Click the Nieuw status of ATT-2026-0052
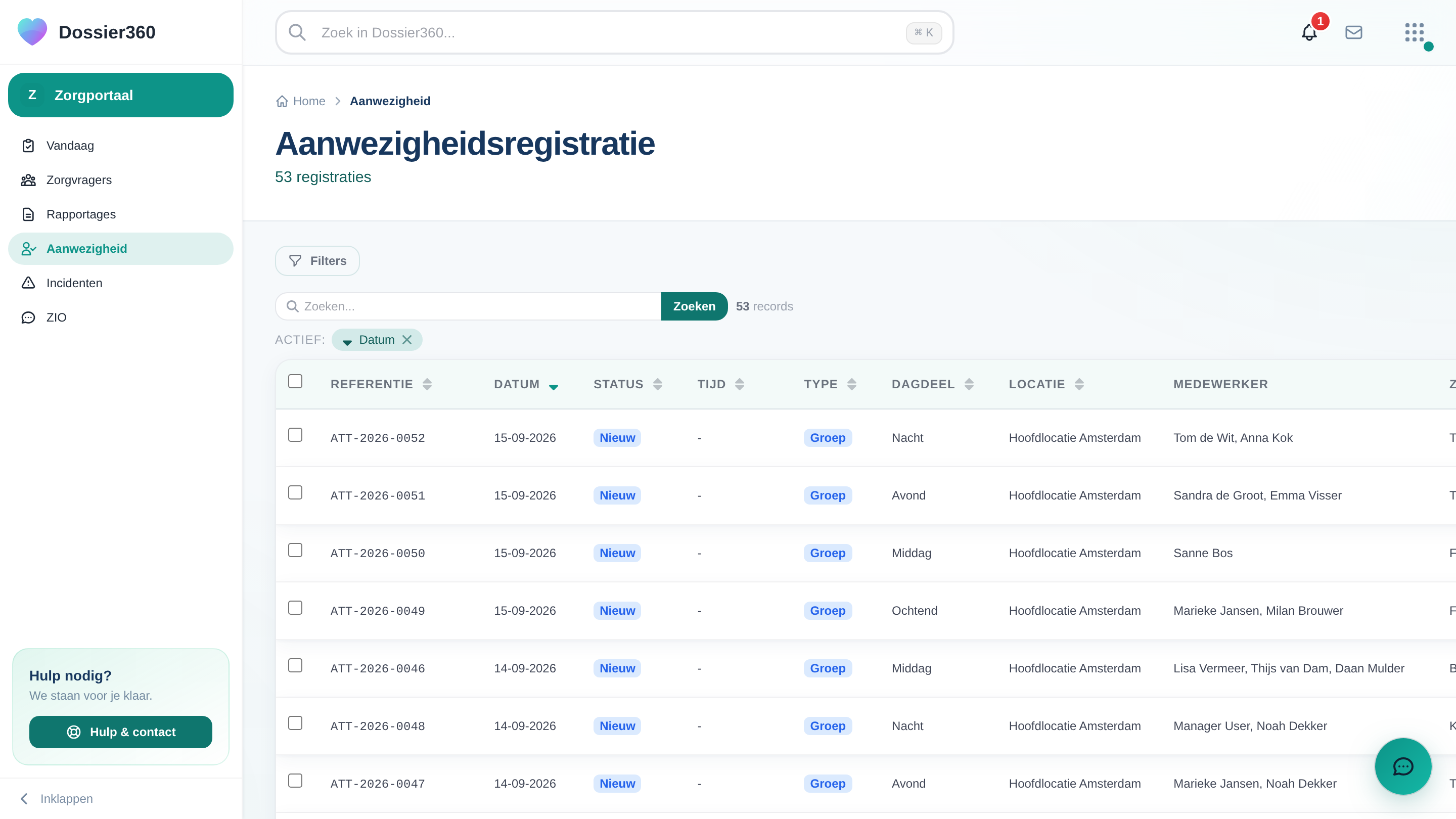The image size is (1456, 819). tap(617, 437)
